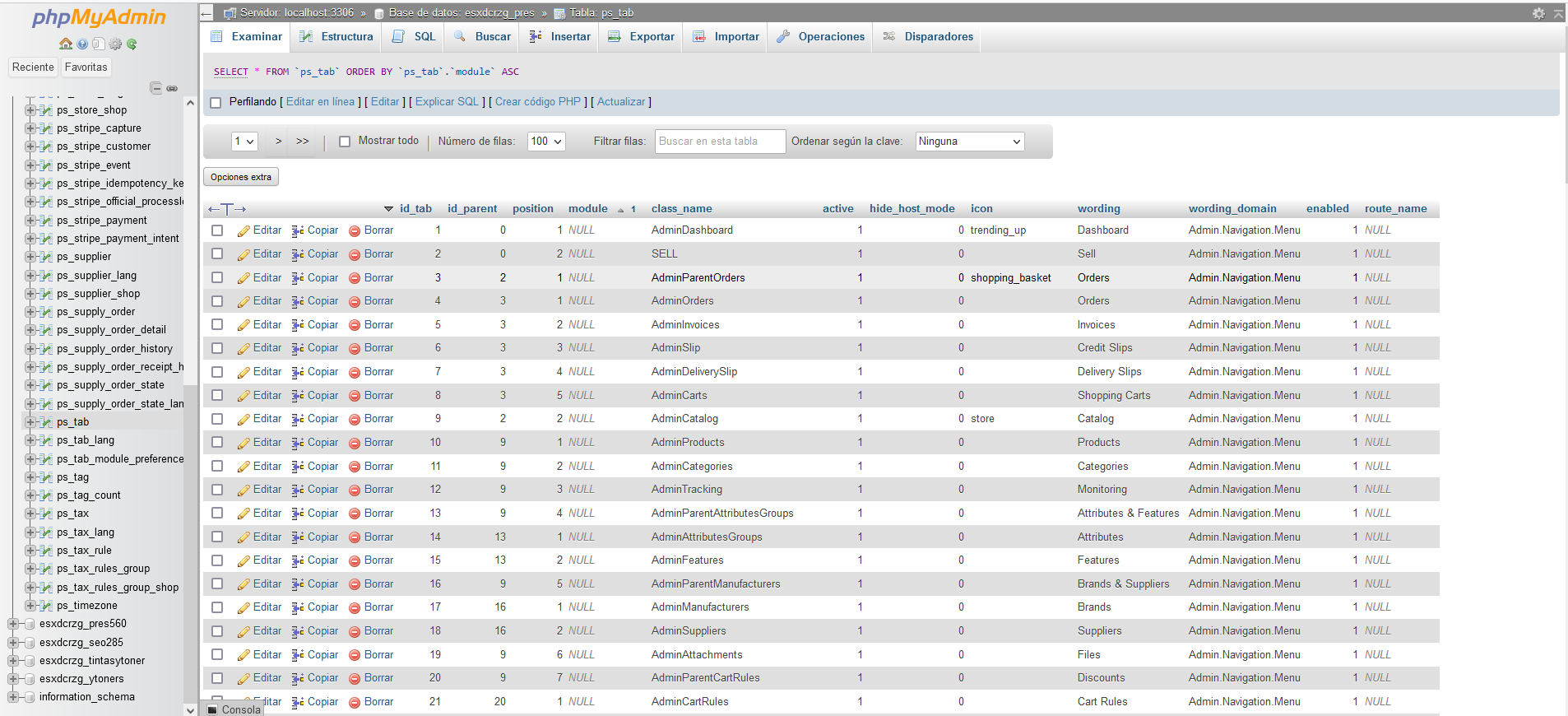This screenshot has height=716, width=1568.
Task: Open the navigation panel settings gear icon
Action: point(115,44)
